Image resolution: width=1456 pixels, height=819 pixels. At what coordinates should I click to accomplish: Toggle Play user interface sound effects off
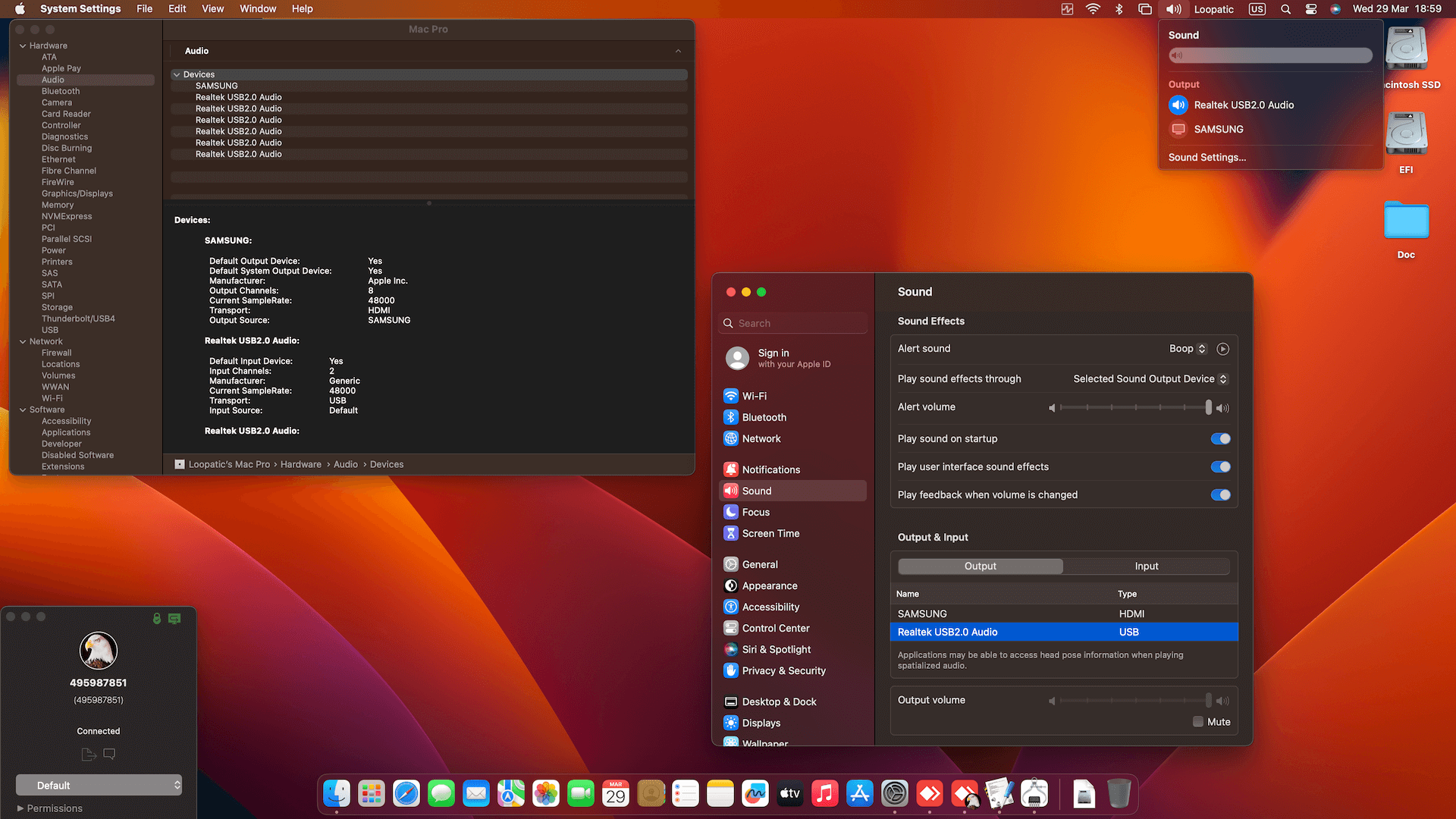[x=1219, y=466]
